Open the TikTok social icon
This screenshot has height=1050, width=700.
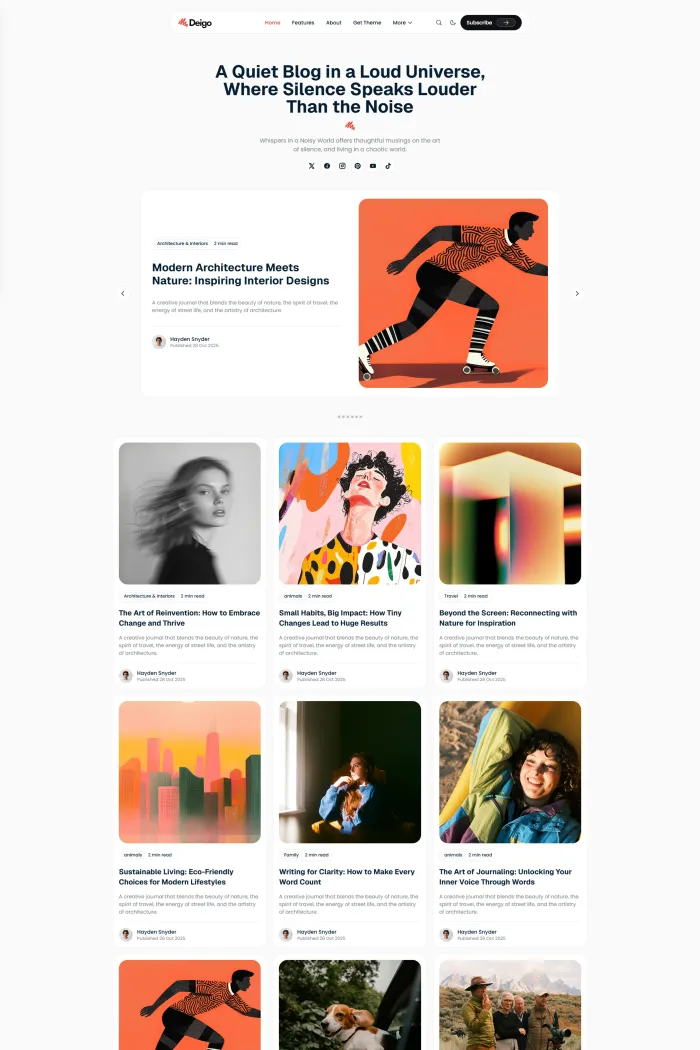pyautogui.click(x=388, y=166)
